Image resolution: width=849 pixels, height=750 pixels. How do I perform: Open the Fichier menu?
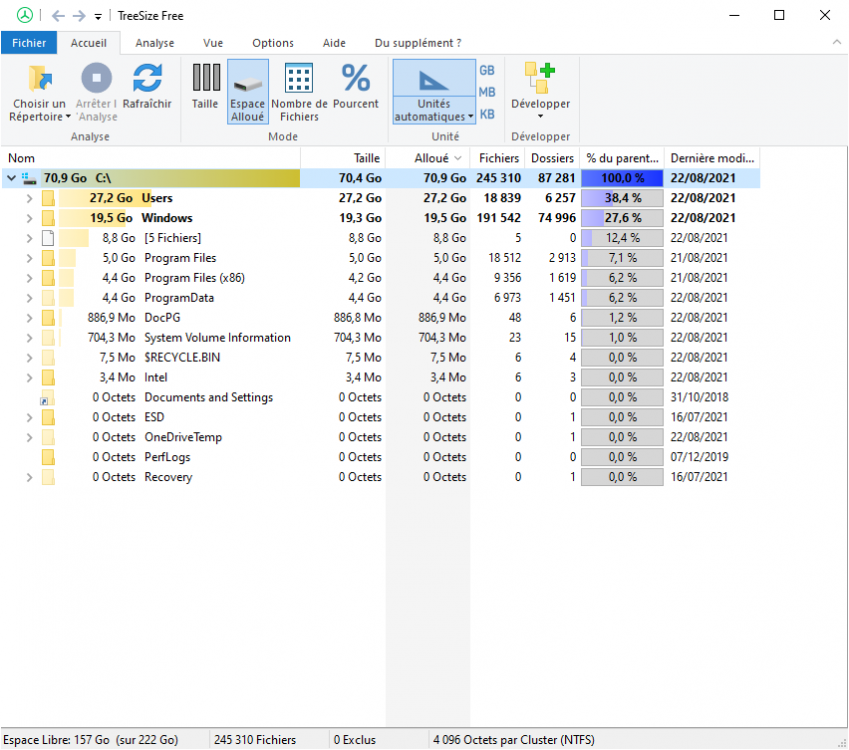pos(29,43)
